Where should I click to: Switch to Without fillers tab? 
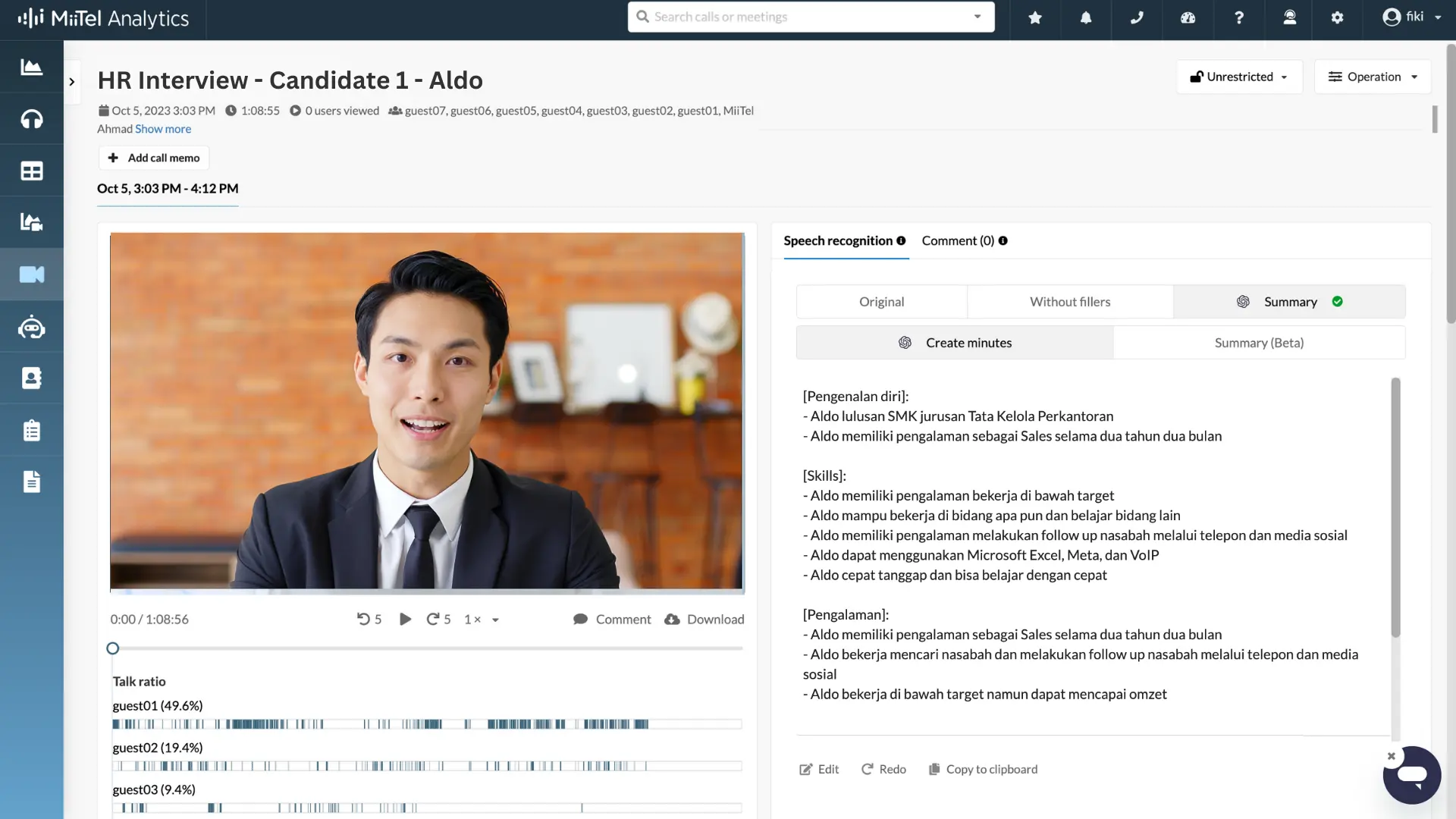[x=1070, y=301]
